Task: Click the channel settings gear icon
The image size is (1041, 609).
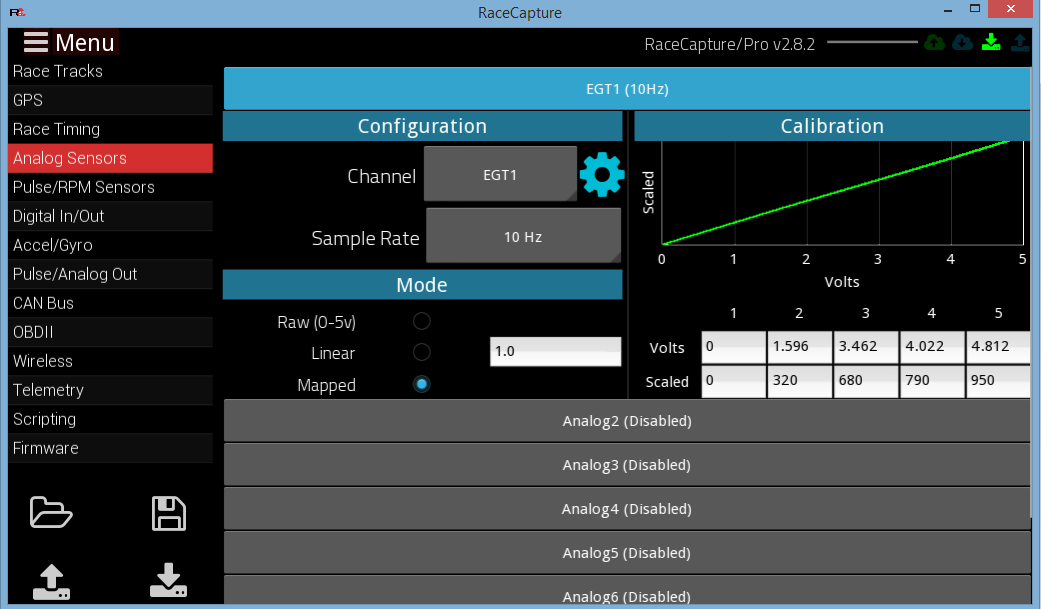Action: click(x=601, y=175)
